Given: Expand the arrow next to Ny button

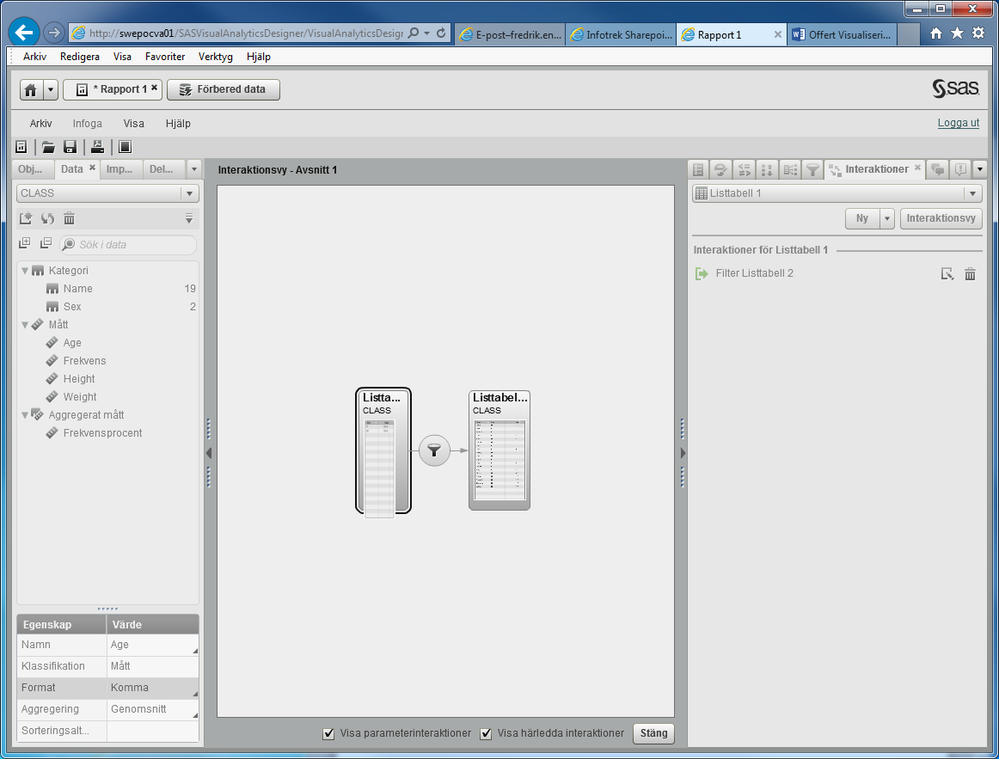Looking at the screenshot, I should point(886,219).
